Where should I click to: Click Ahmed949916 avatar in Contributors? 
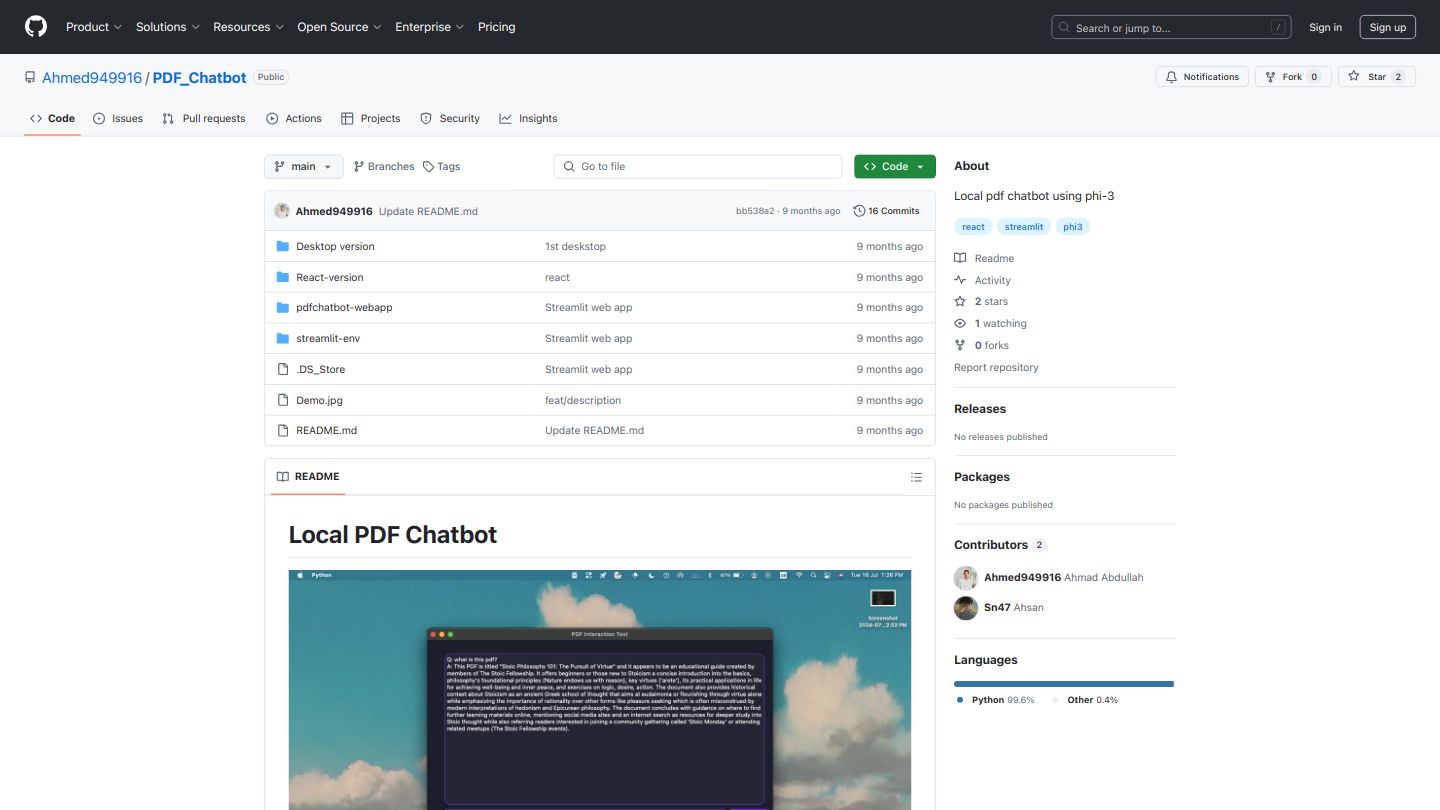click(x=966, y=578)
